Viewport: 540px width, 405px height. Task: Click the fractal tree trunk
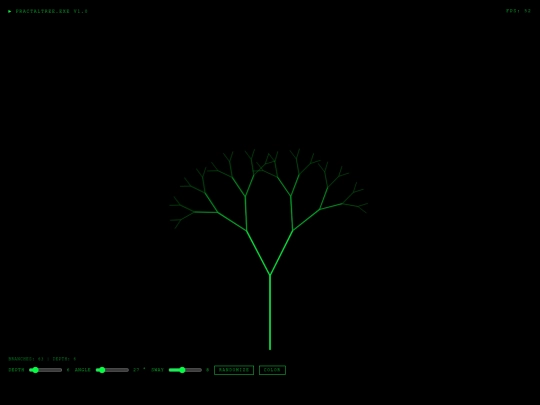[270, 312]
